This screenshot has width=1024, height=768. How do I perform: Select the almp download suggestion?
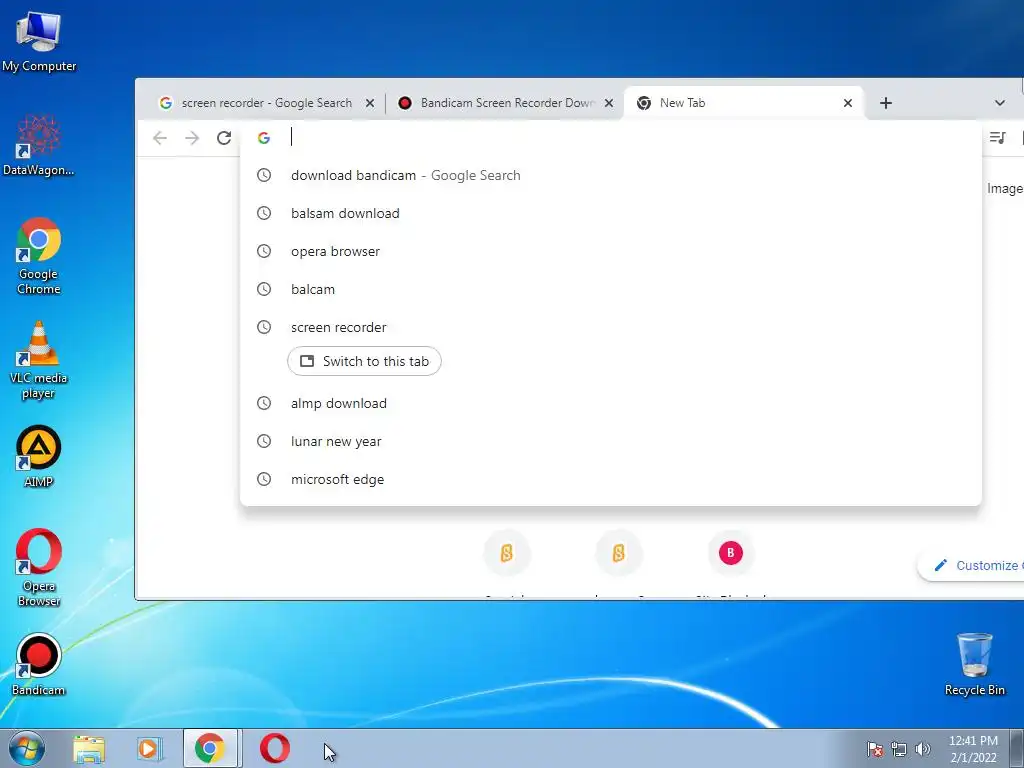pyautogui.click(x=611, y=403)
